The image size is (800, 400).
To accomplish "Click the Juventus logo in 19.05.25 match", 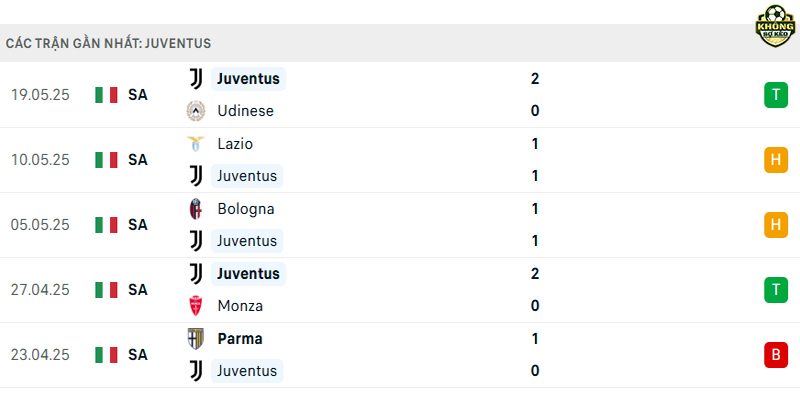I will coord(196,79).
